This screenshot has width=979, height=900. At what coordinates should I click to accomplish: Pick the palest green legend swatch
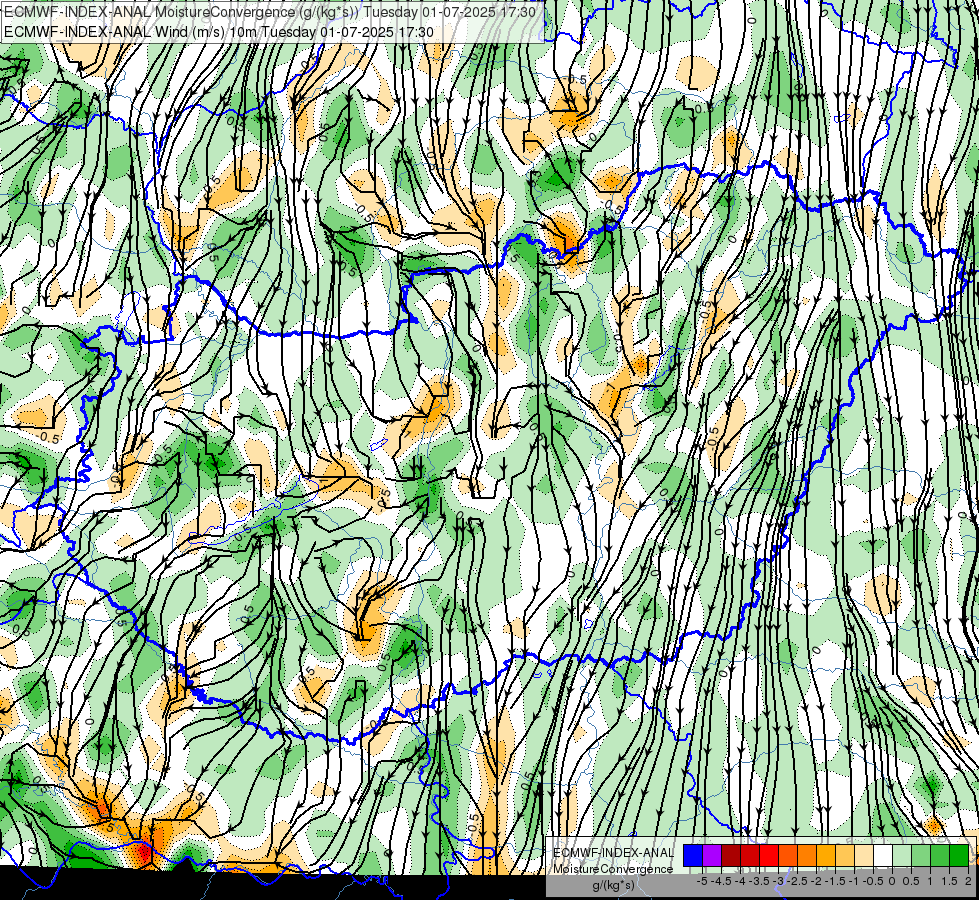coord(902,856)
